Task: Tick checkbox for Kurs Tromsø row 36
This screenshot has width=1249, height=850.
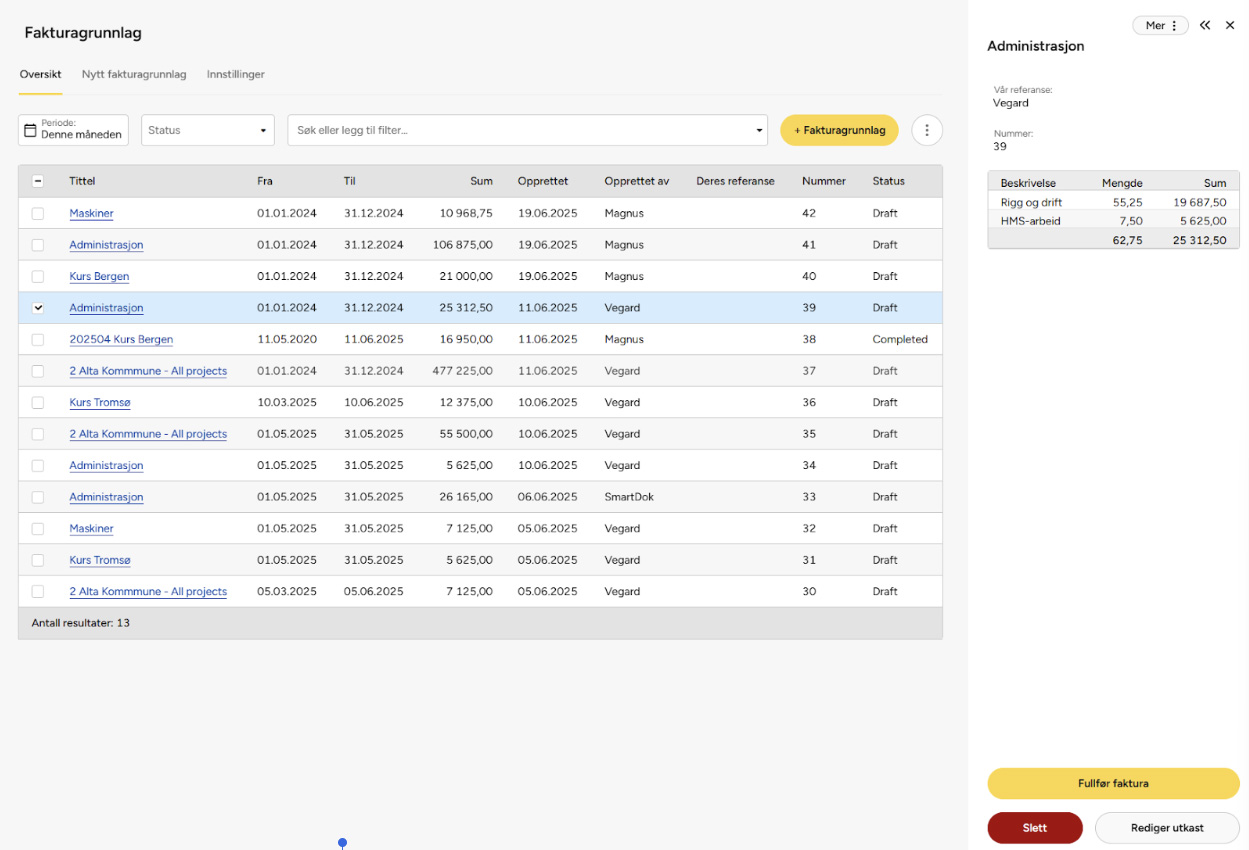Action: 38,402
